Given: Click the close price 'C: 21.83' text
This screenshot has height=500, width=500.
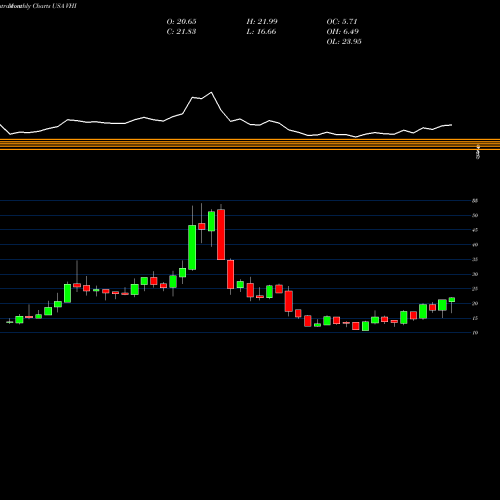Looking at the screenshot, I should pos(181,32).
